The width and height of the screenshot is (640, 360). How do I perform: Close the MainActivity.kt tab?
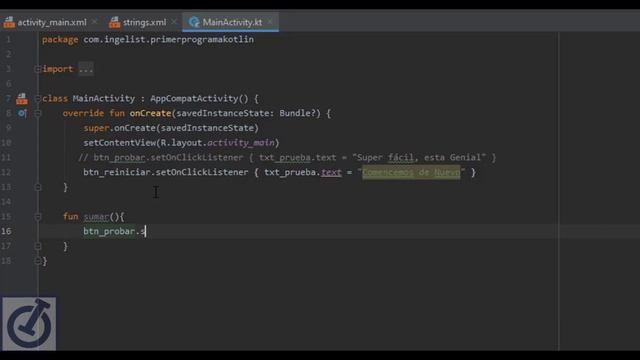[270, 21]
